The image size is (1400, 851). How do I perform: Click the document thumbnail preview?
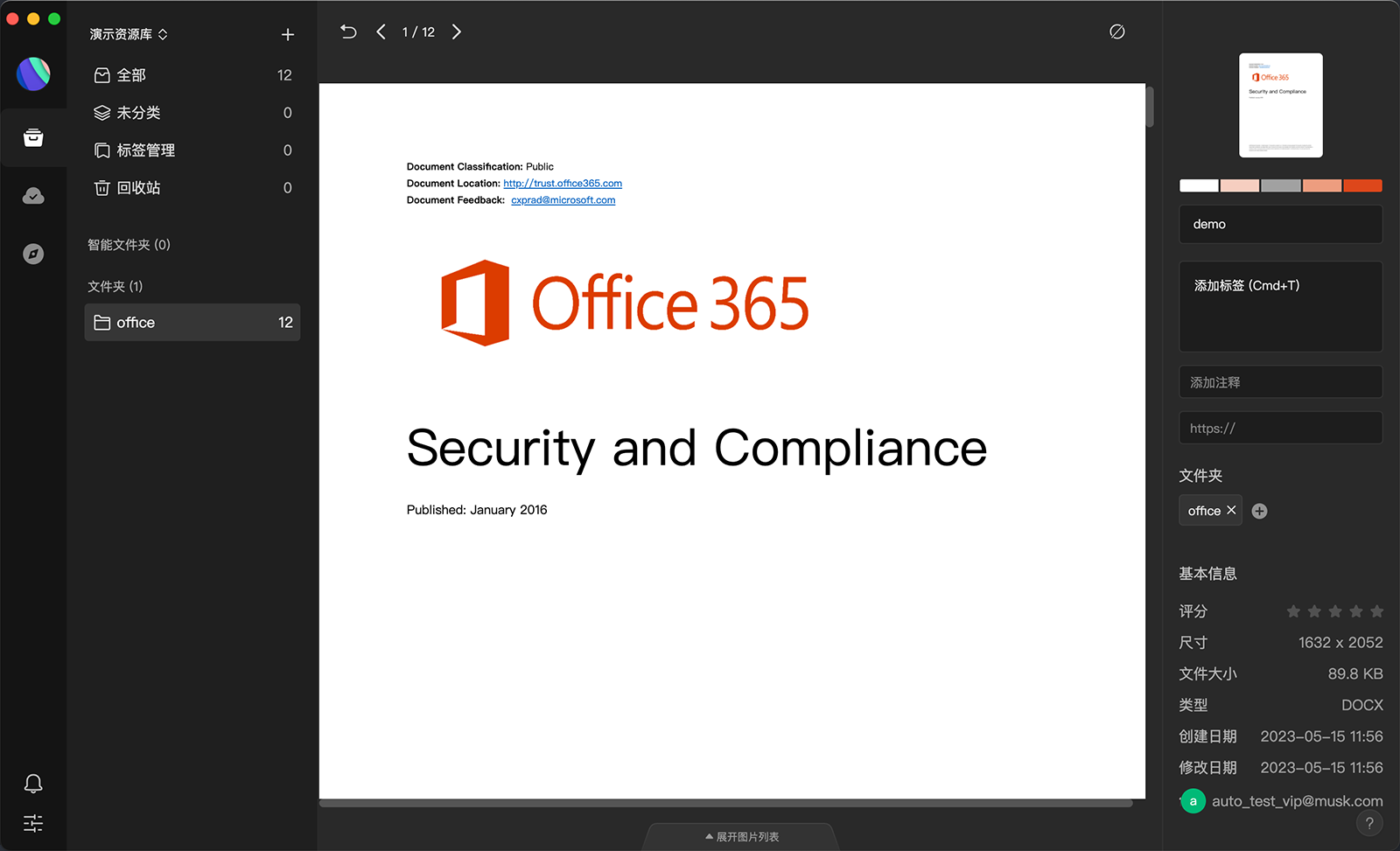(1281, 105)
